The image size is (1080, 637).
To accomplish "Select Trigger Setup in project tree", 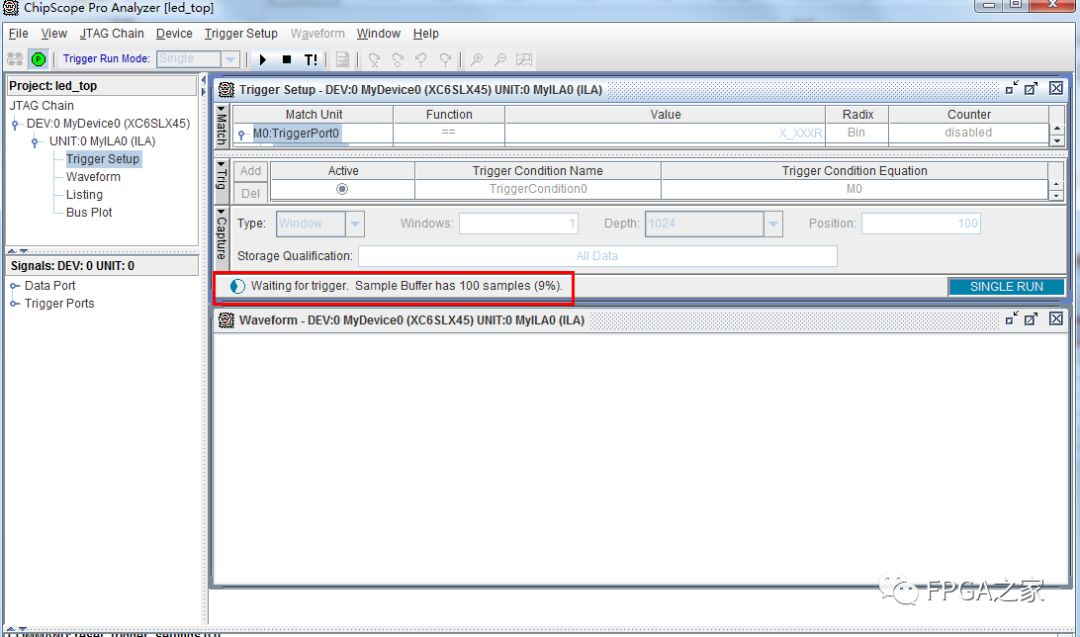I will [x=103, y=159].
